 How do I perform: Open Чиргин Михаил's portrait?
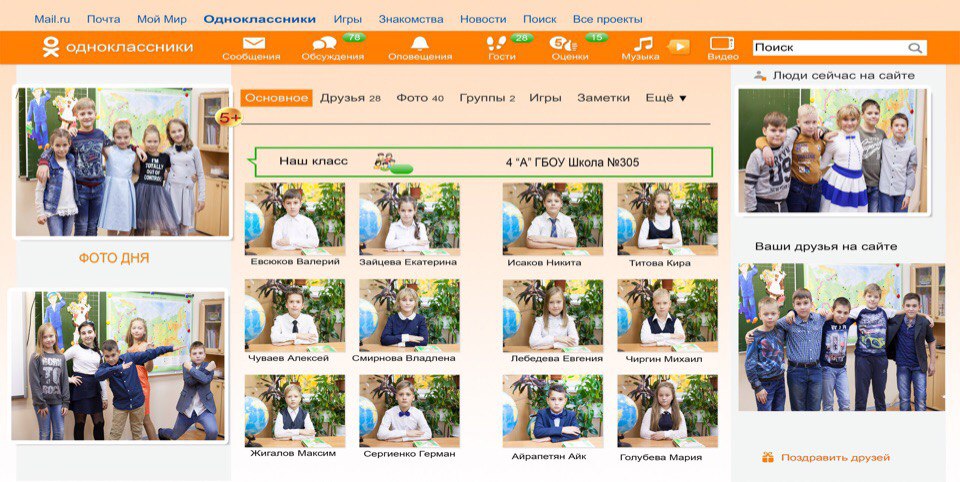pyautogui.click(x=667, y=315)
